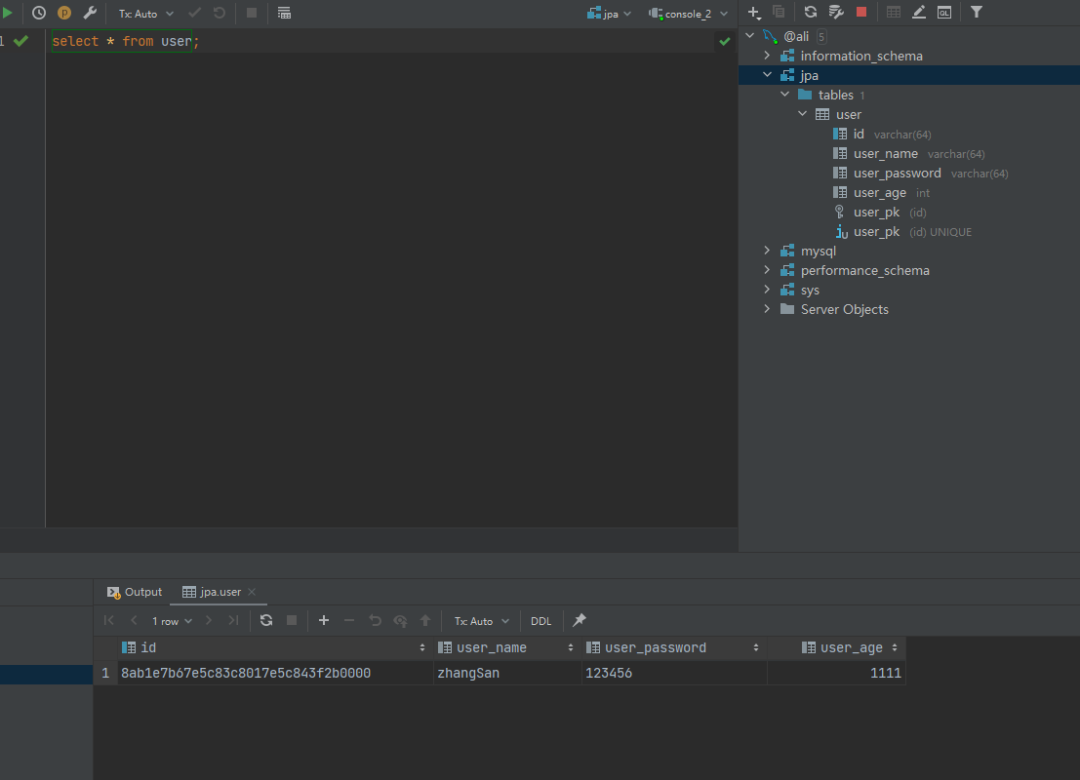Select the zhangSan cell
Screen dimensions: 1080x780
pos(507,673)
